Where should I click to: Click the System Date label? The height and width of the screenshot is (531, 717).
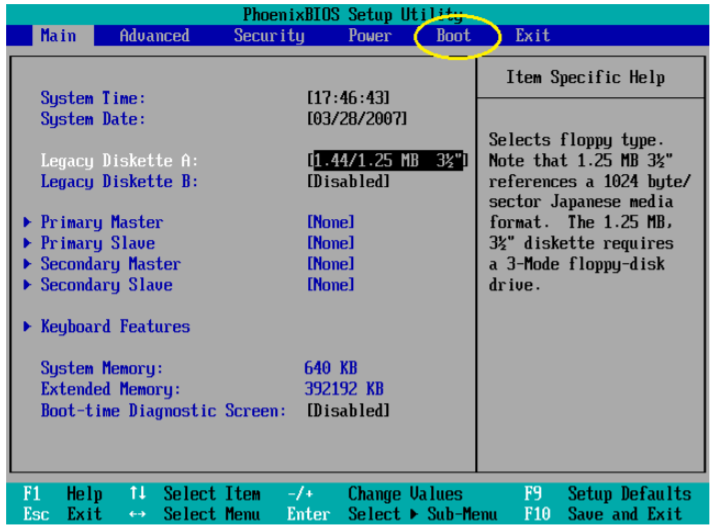click(93, 119)
